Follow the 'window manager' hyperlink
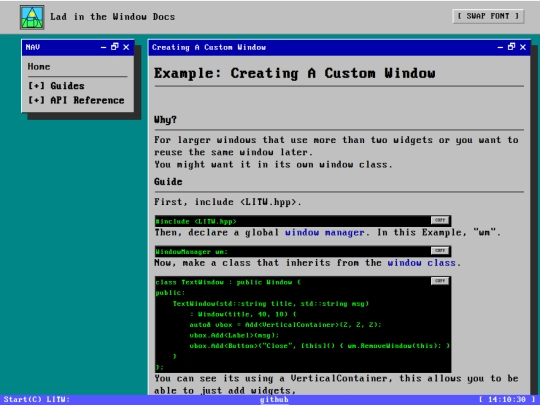The image size is (540, 405). [x=324, y=233]
